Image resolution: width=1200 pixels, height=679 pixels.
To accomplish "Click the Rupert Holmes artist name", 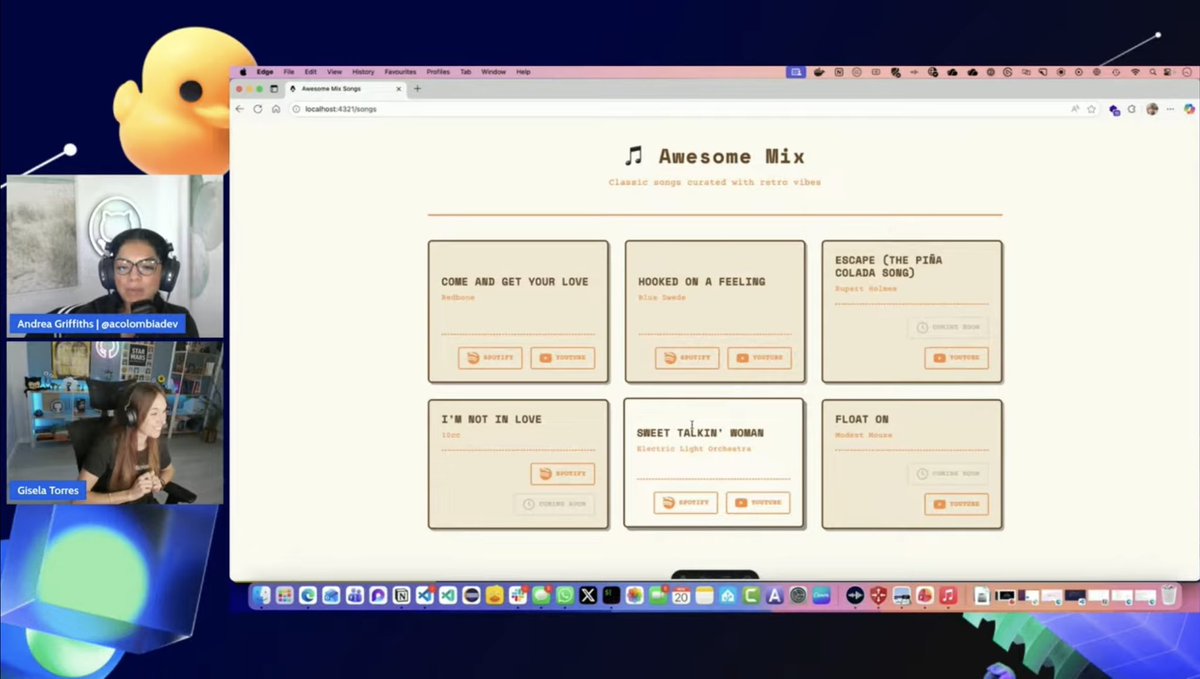I will coord(866,289).
